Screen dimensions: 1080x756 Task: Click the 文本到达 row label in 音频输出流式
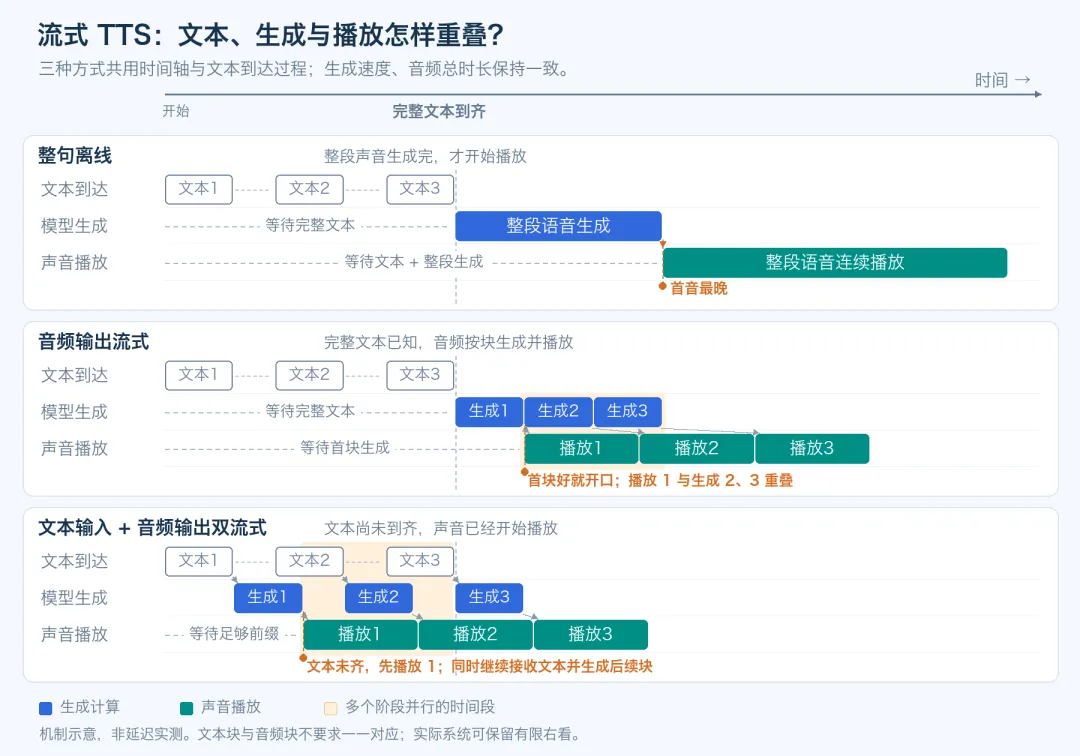74,375
